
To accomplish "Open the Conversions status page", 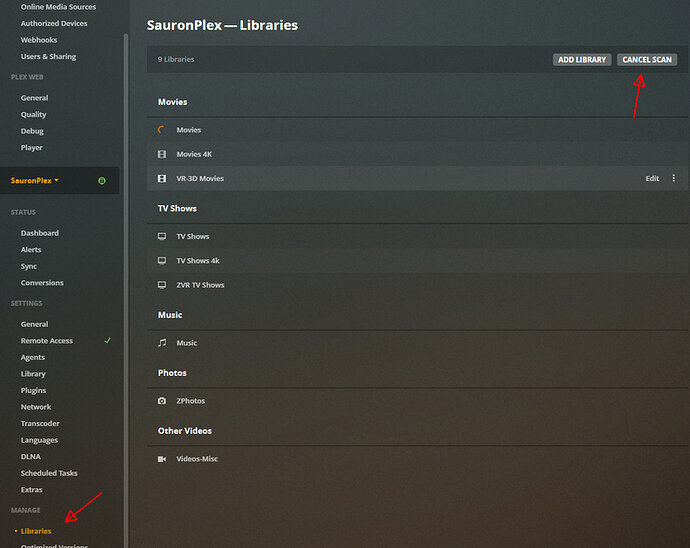I will tap(42, 283).
